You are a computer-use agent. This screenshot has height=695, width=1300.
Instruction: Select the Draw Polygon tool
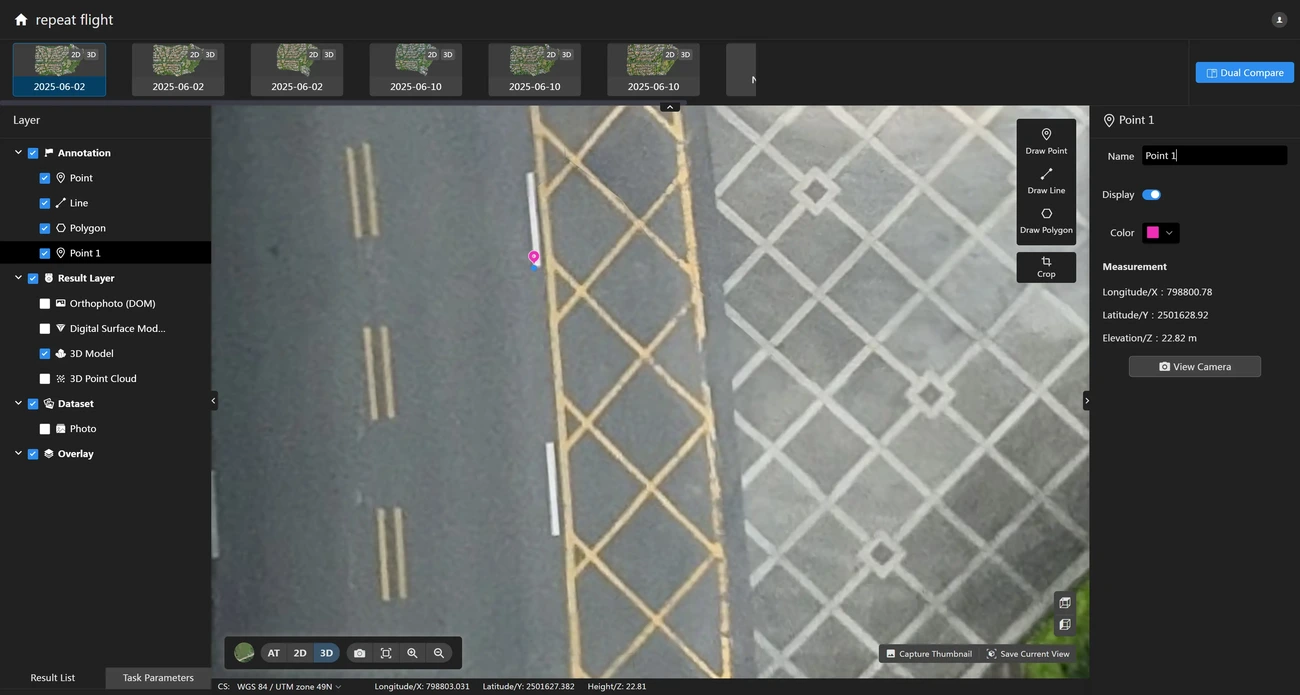pos(1046,220)
